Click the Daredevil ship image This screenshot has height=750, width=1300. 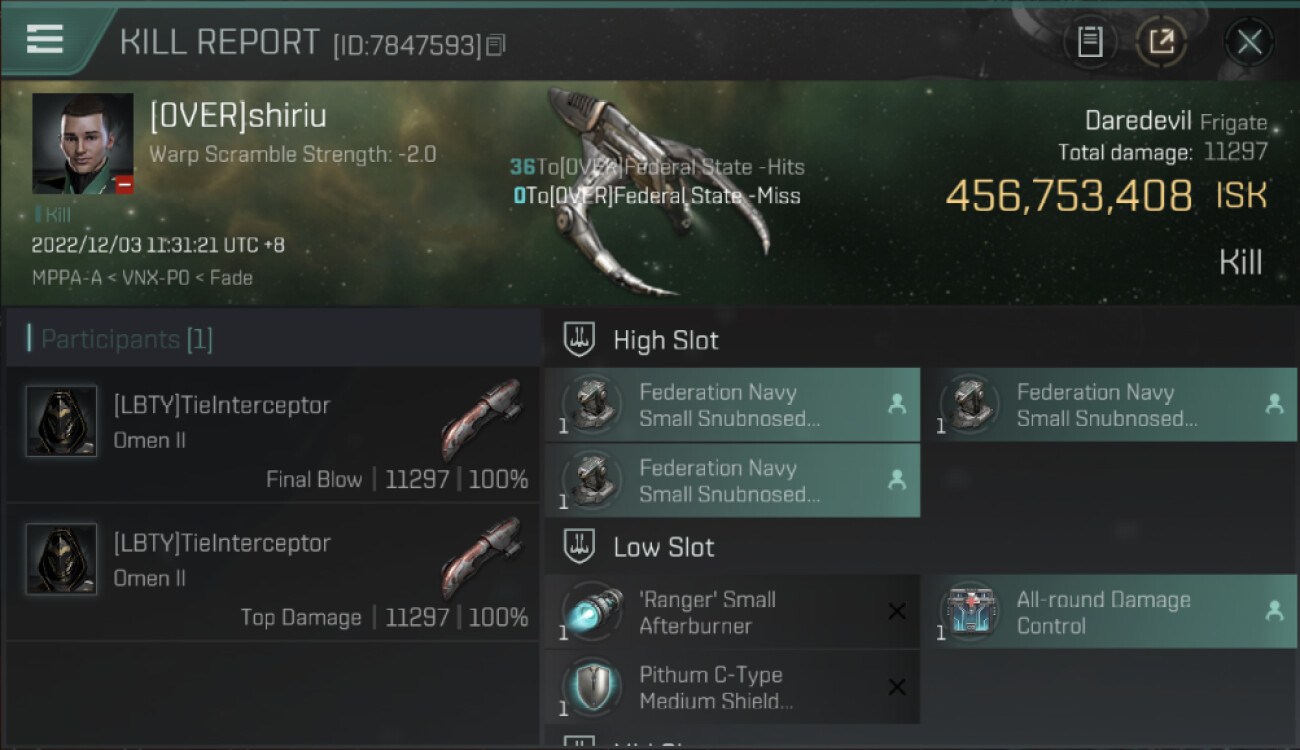[660, 190]
